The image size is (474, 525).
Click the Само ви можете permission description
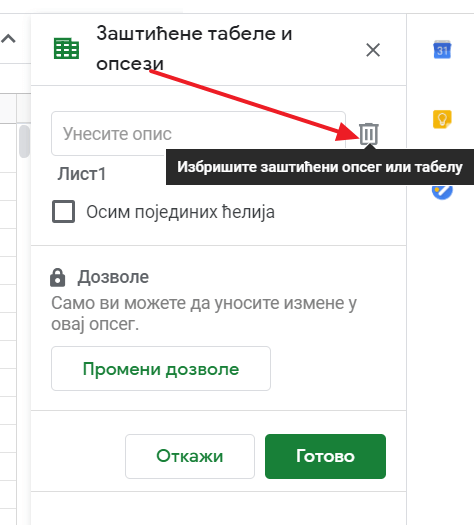pyautogui.click(x=204, y=313)
